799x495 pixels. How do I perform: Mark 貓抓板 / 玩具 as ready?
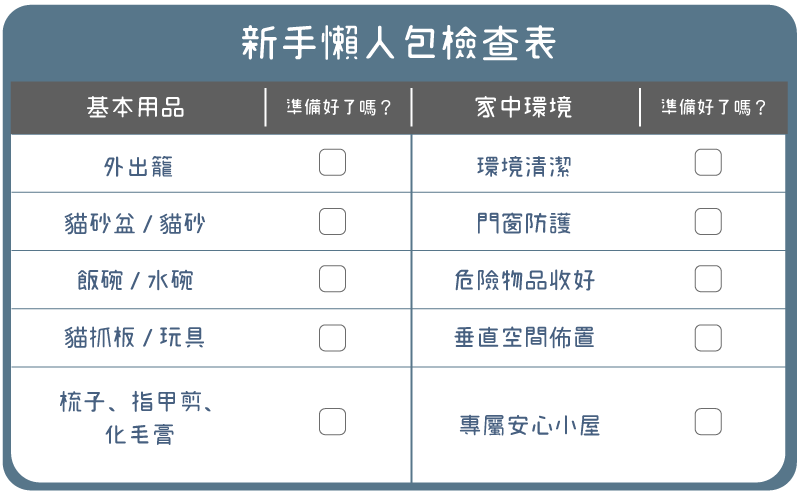pos(332,337)
